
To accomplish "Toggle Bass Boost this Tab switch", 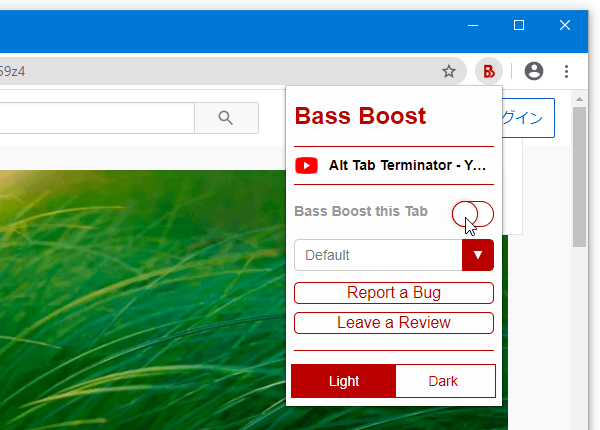I will pyautogui.click(x=473, y=214).
